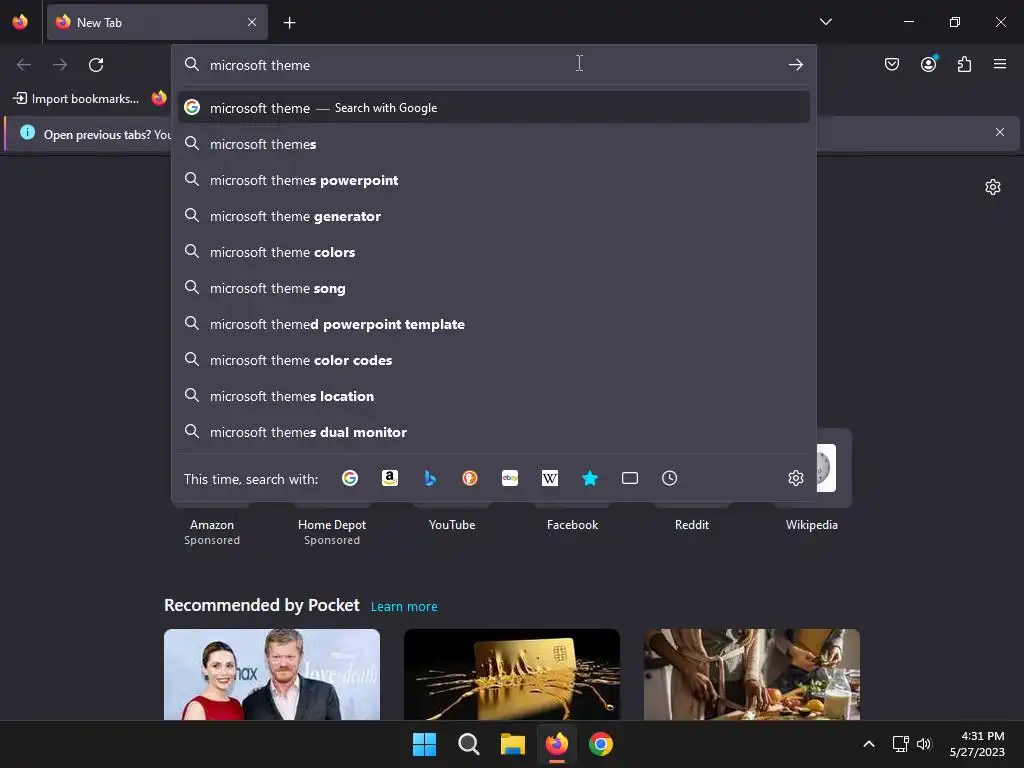Open Pocket story with cooking image
The width and height of the screenshot is (1024, 768).
[x=752, y=674]
